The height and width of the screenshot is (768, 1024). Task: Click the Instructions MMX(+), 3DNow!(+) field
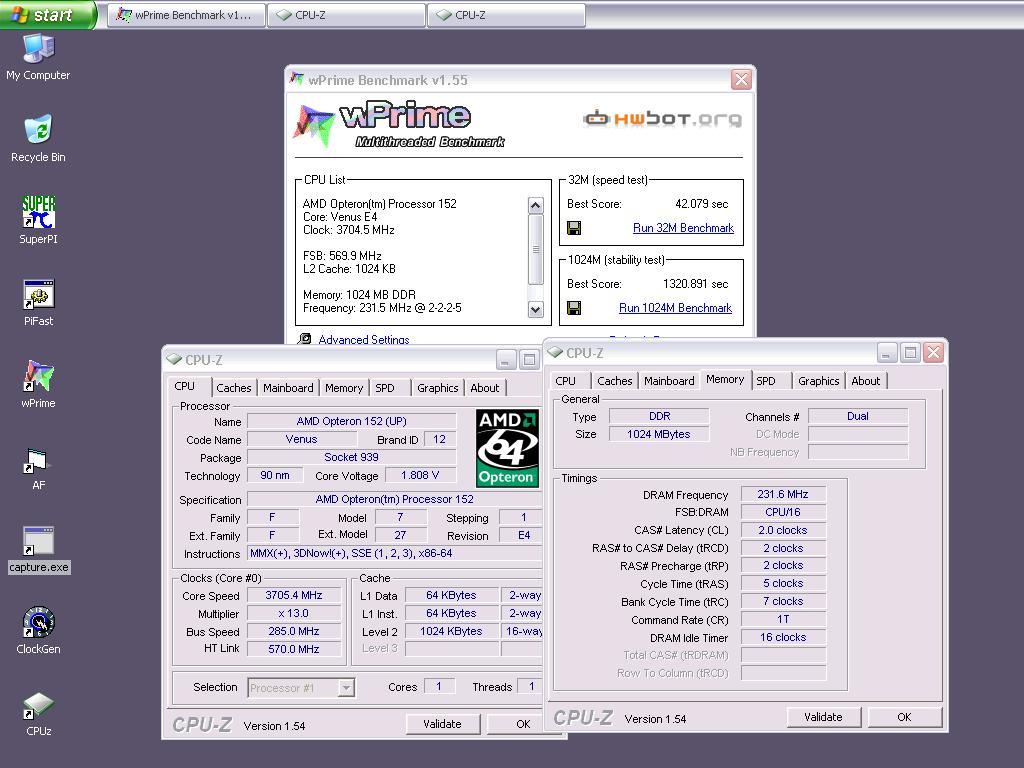[x=395, y=553]
